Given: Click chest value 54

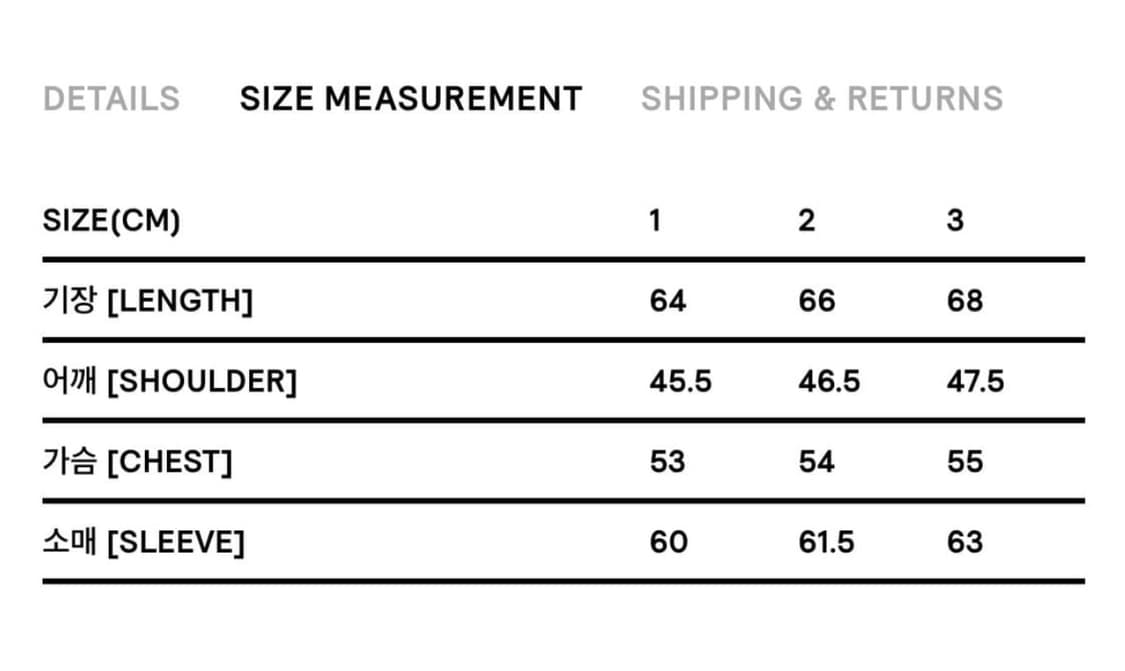Looking at the screenshot, I should (816, 462).
